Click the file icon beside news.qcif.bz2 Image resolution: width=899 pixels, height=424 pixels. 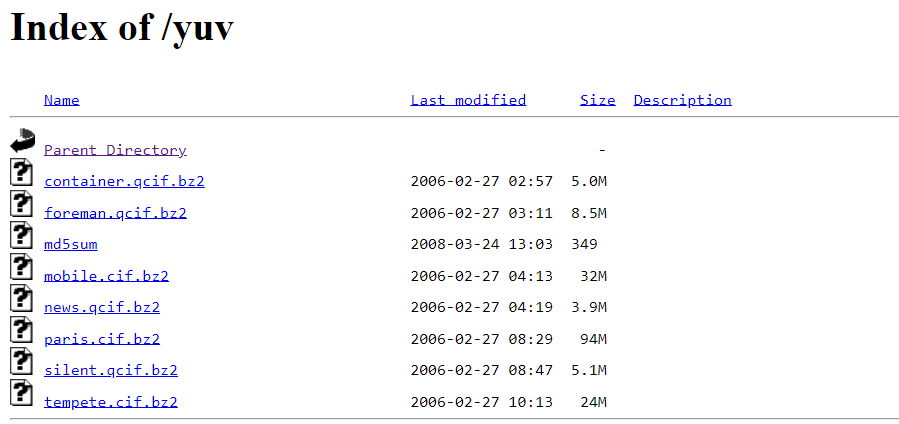coord(21,298)
